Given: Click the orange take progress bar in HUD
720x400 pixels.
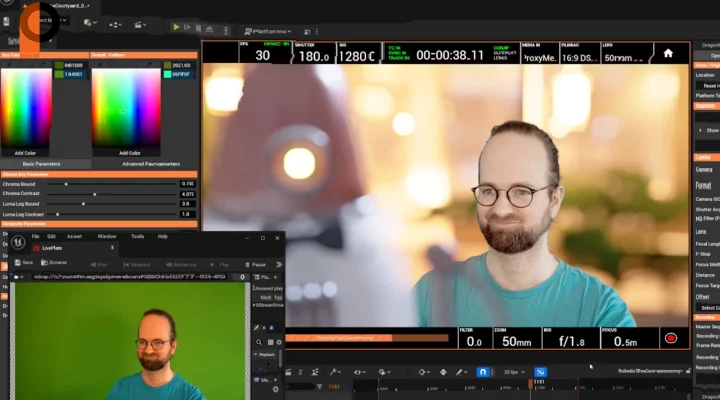Looking at the screenshot, I should click(366, 338).
